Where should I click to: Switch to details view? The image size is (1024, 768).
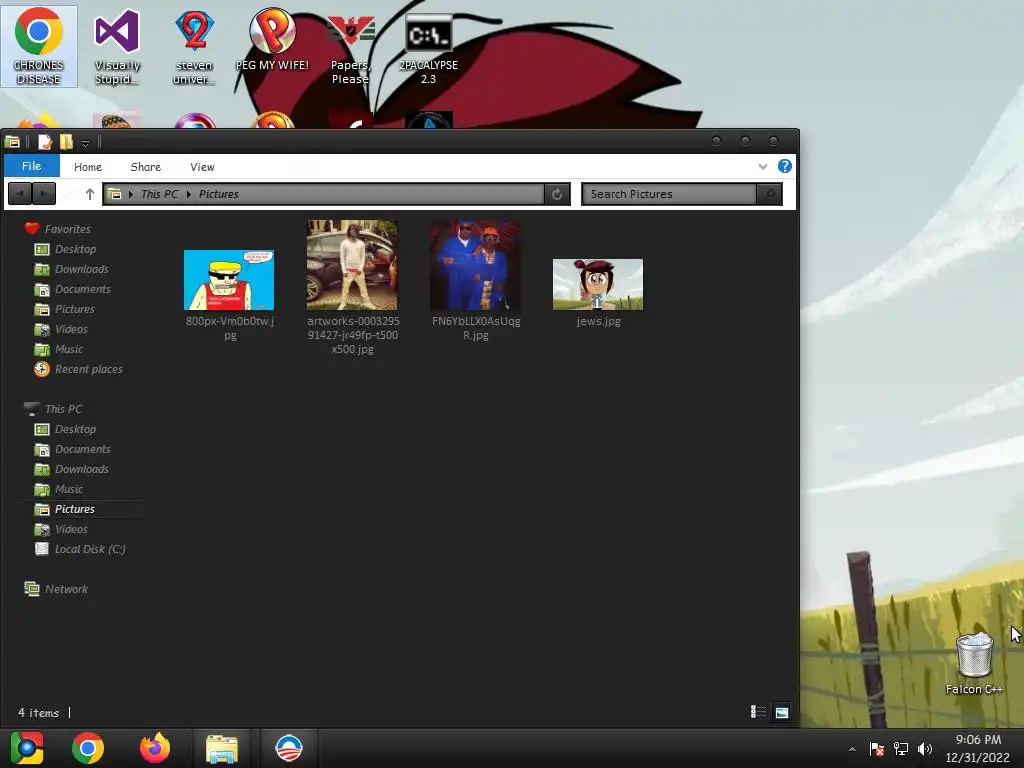pos(758,712)
